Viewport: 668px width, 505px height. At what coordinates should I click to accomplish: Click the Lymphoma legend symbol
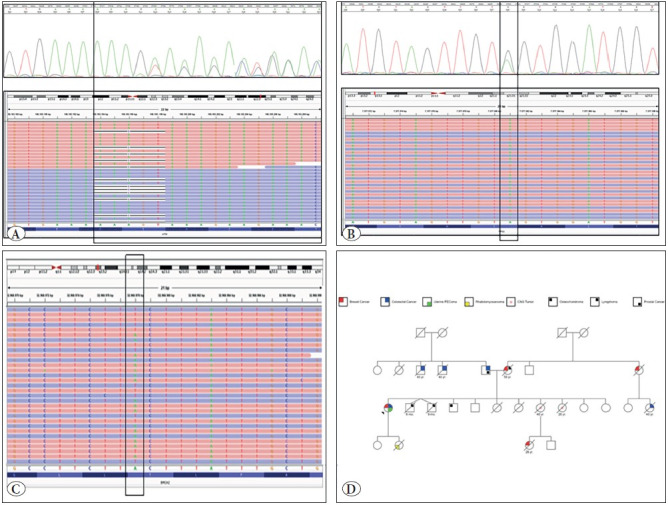(x=595, y=302)
